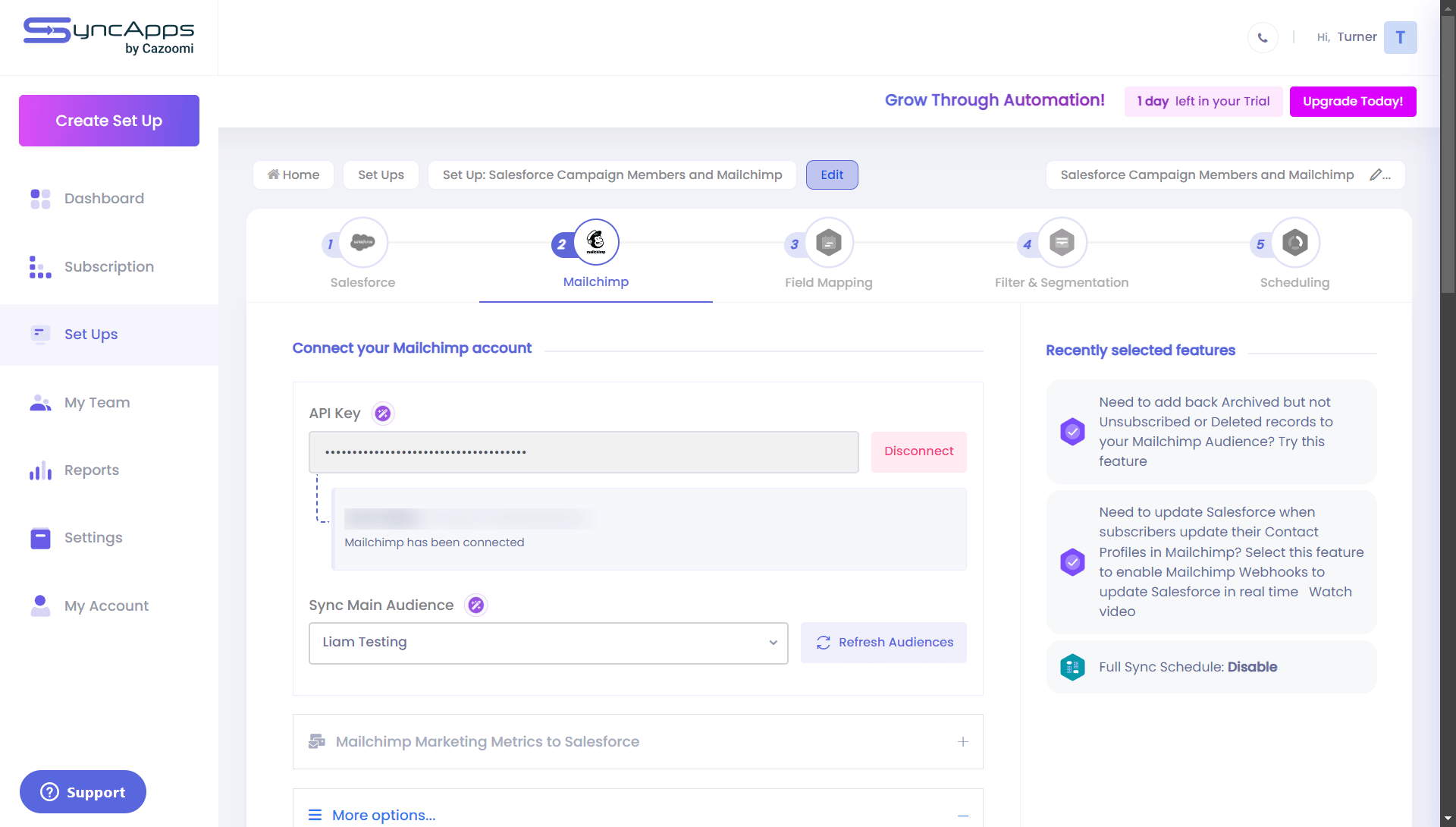Click the Set Up: Salesforce Campaign Members breadcrumb
1456x827 pixels.
pos(612,175)
